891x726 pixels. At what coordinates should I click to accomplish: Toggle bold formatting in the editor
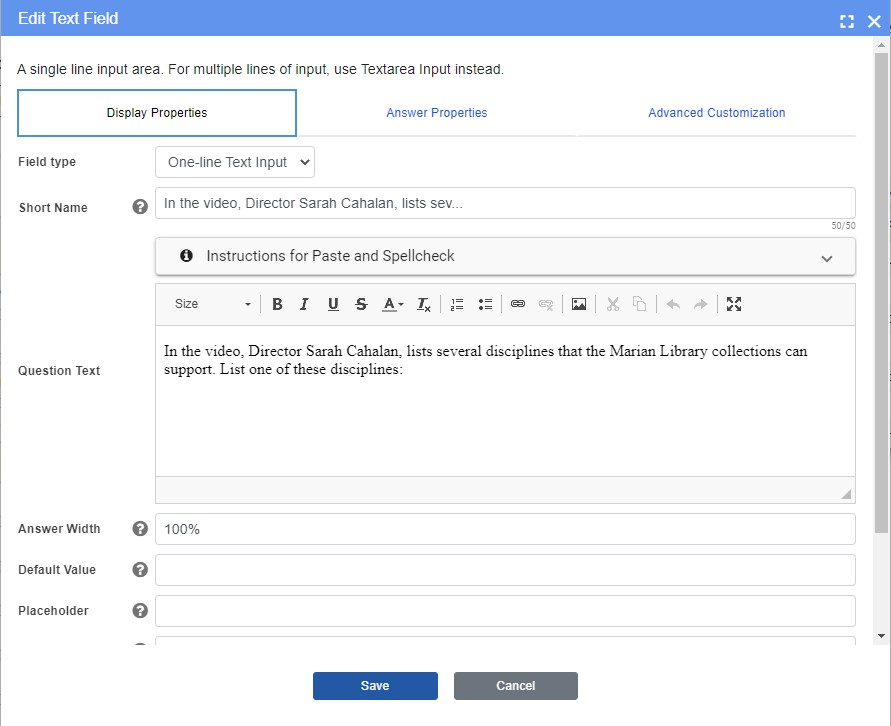(277, 304)
